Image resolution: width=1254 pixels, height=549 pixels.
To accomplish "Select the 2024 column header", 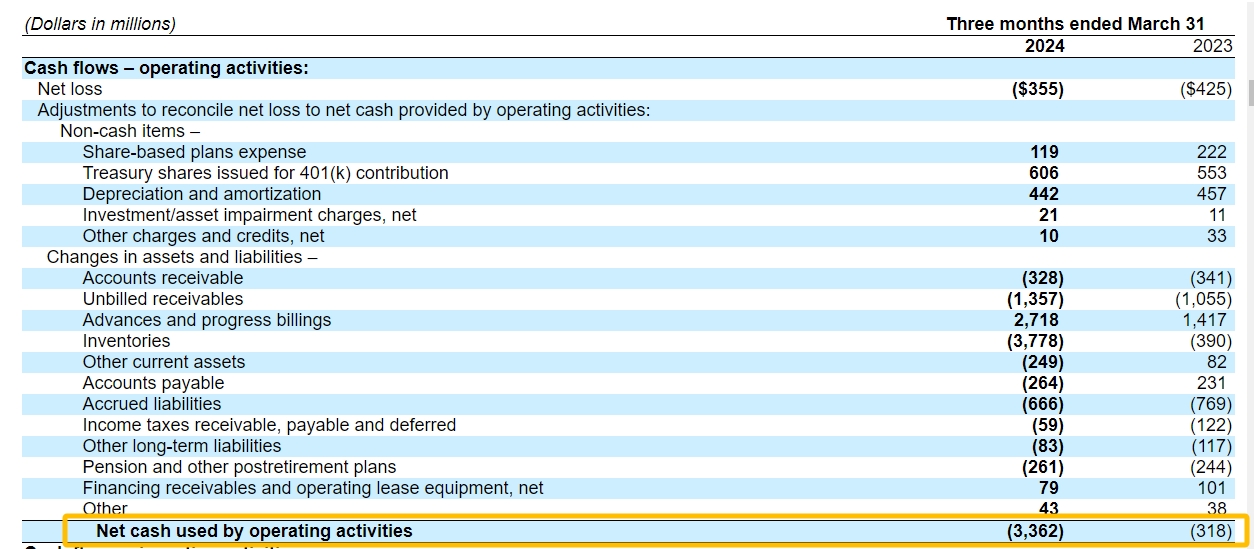I will pos(1045,46).
